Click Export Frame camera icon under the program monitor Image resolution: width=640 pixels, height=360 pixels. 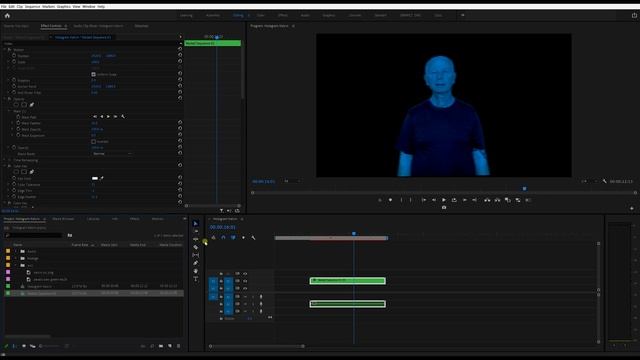click(x=444, y=207)
